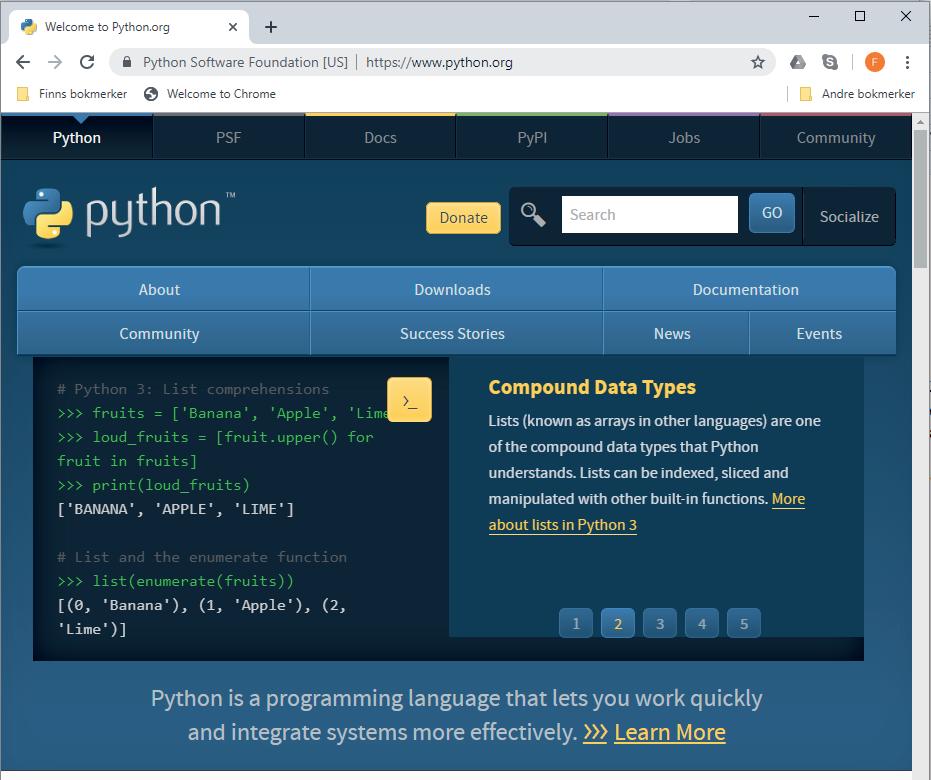Screen dimensions: 931x780
Task: Maximize the Chrome window
Action: pyautogui.click(x=860, y=17)
